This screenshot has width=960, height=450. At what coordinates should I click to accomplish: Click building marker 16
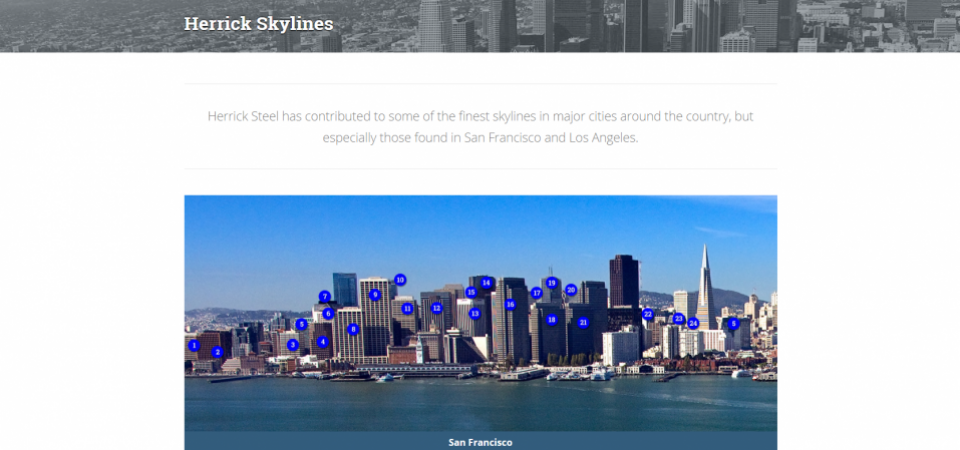(510, 304)
